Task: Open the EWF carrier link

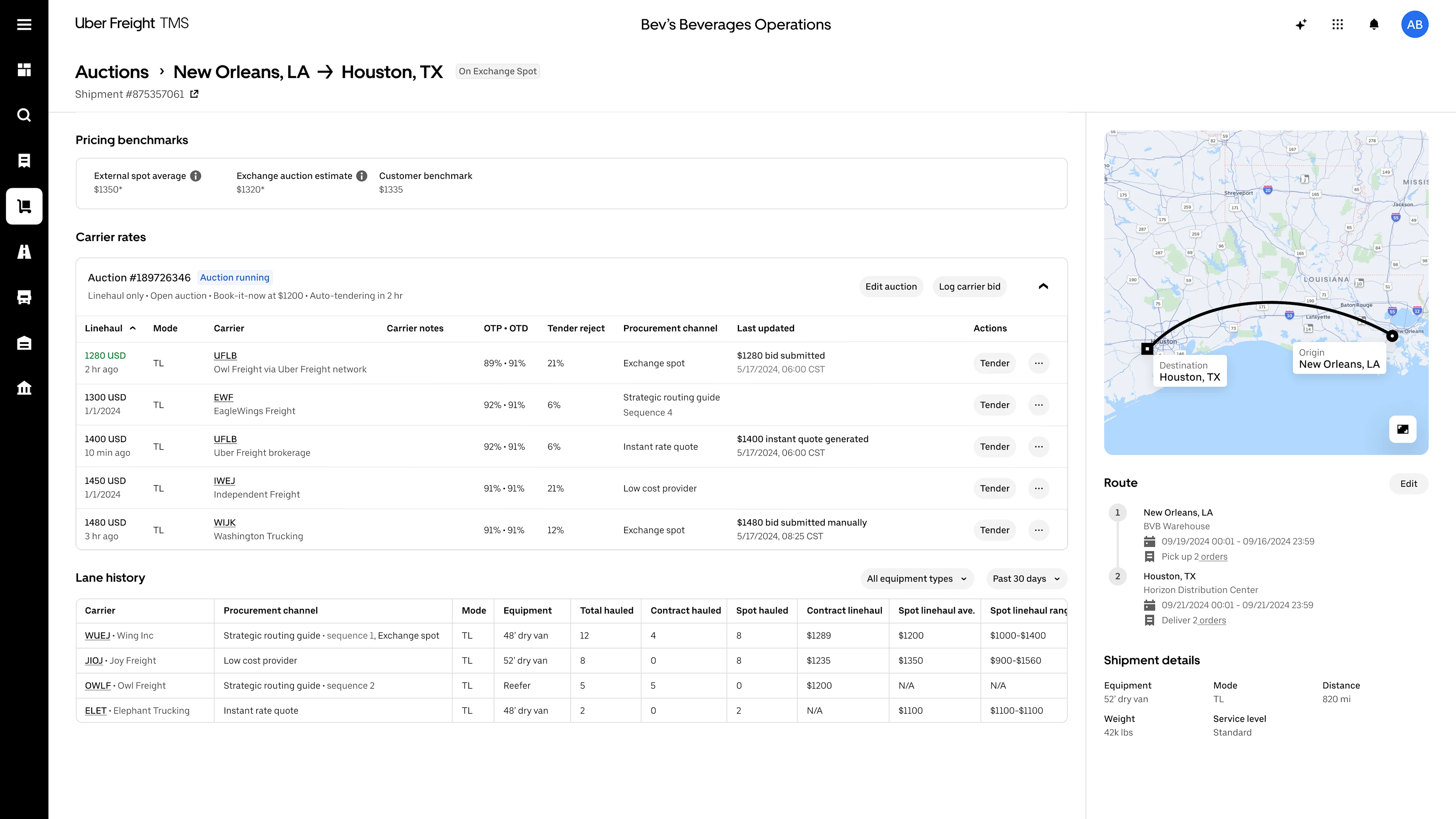Action: pyautogui.click(x=223, y=397)
